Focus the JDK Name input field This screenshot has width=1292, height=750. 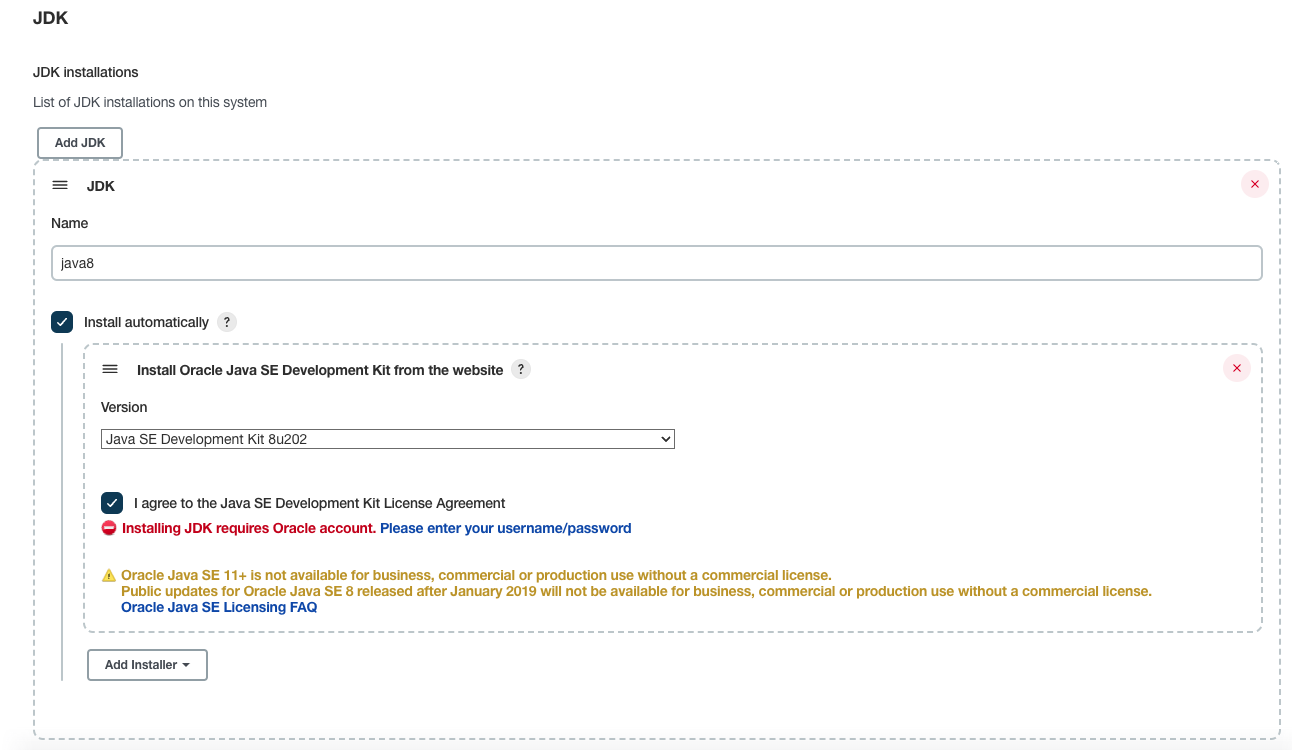point(656,263)
